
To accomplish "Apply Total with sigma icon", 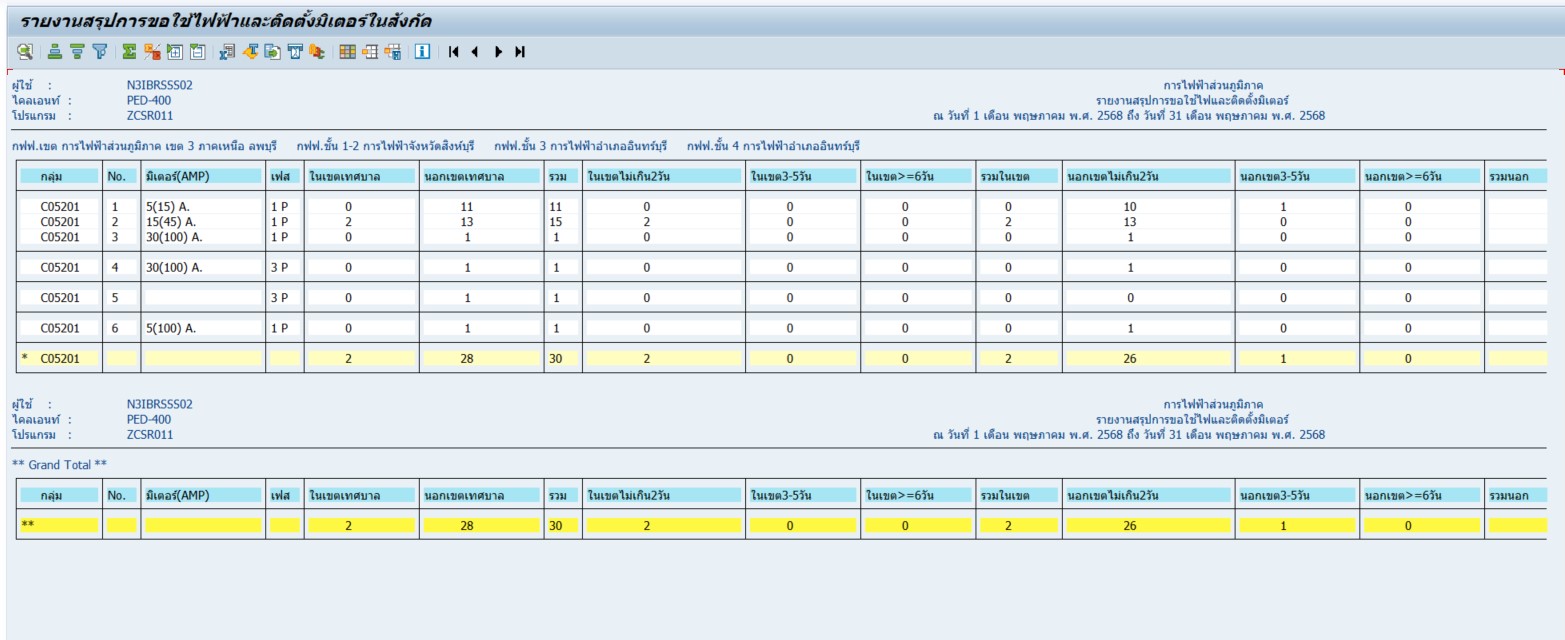I will [x=129, y=52].
